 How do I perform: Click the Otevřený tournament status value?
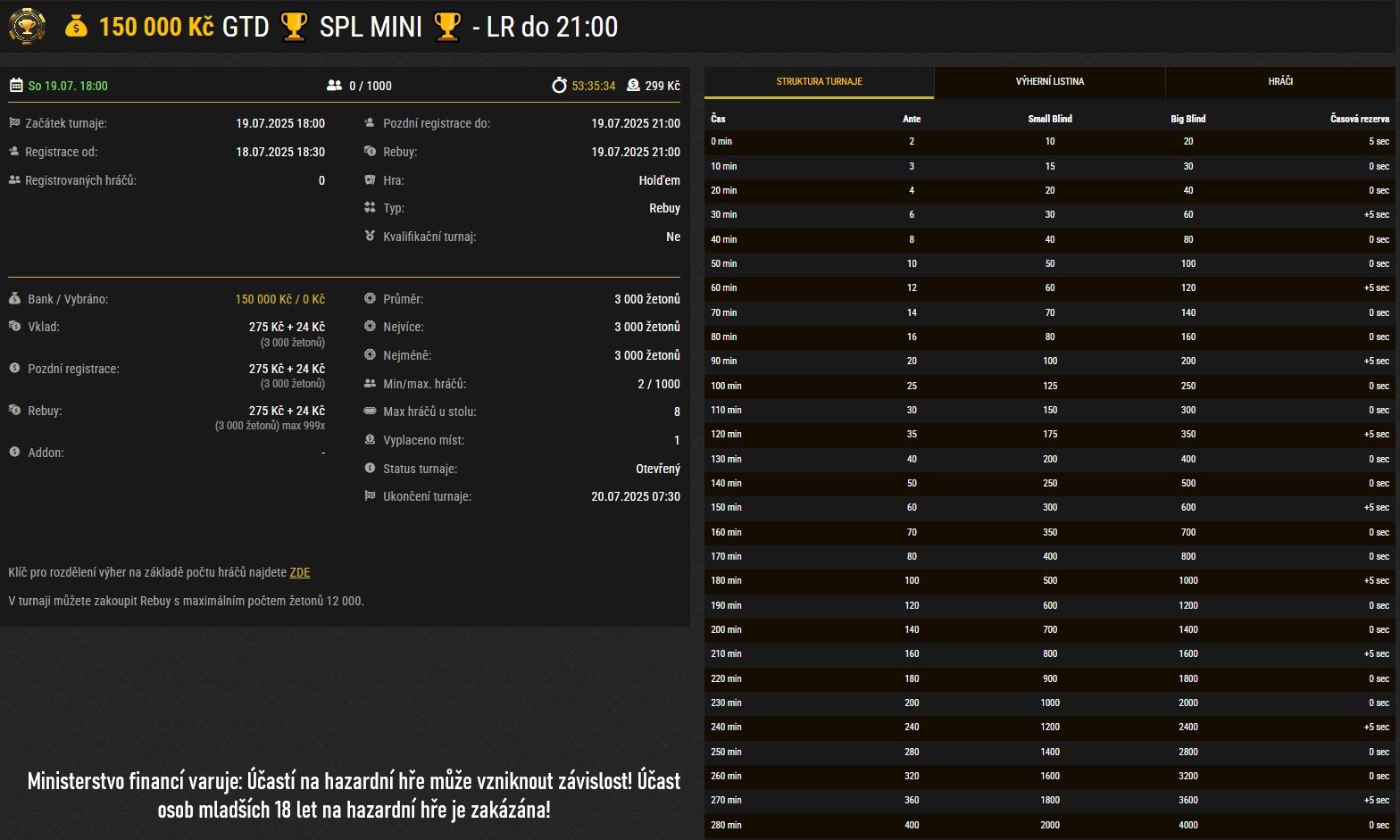(658, 469)
